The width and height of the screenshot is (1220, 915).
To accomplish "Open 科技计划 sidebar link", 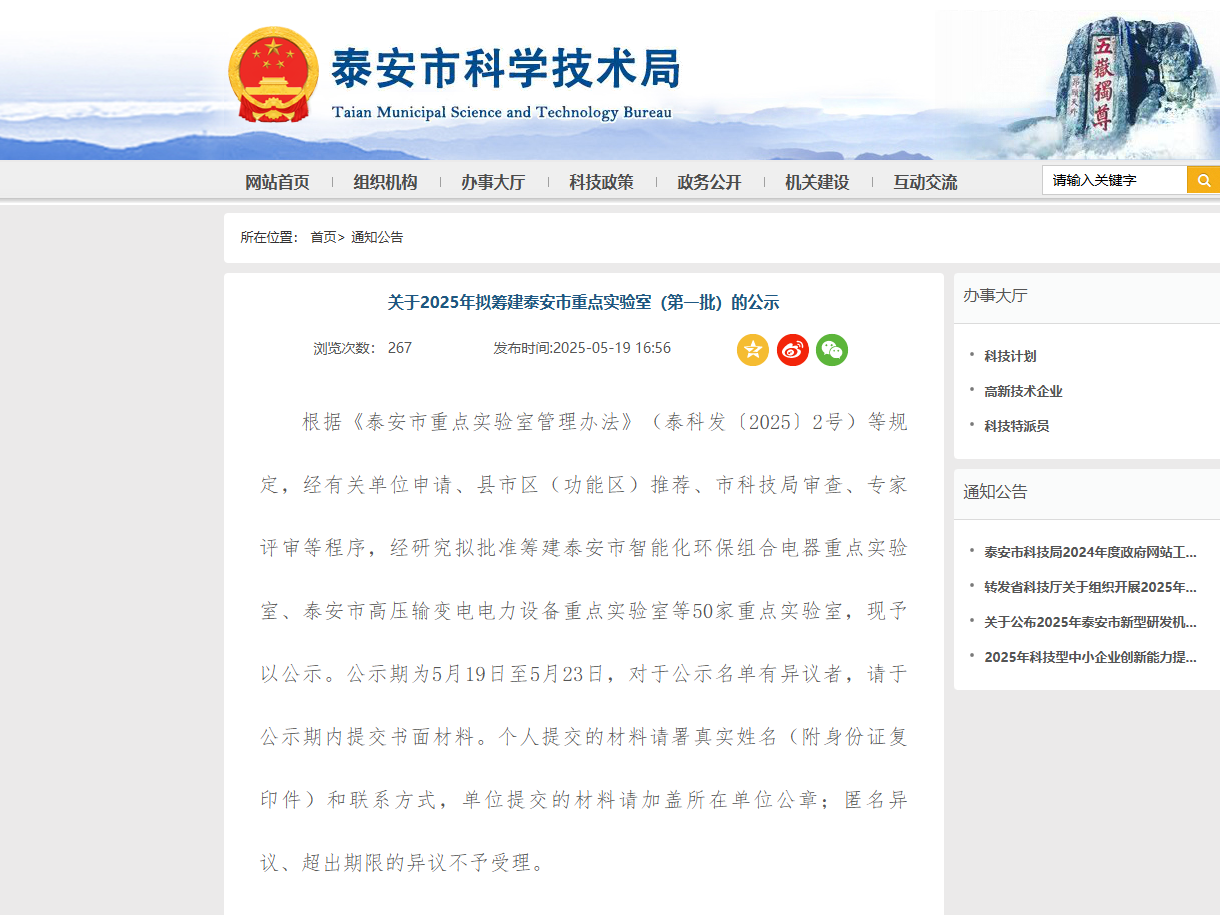I will click(1010, 356).
